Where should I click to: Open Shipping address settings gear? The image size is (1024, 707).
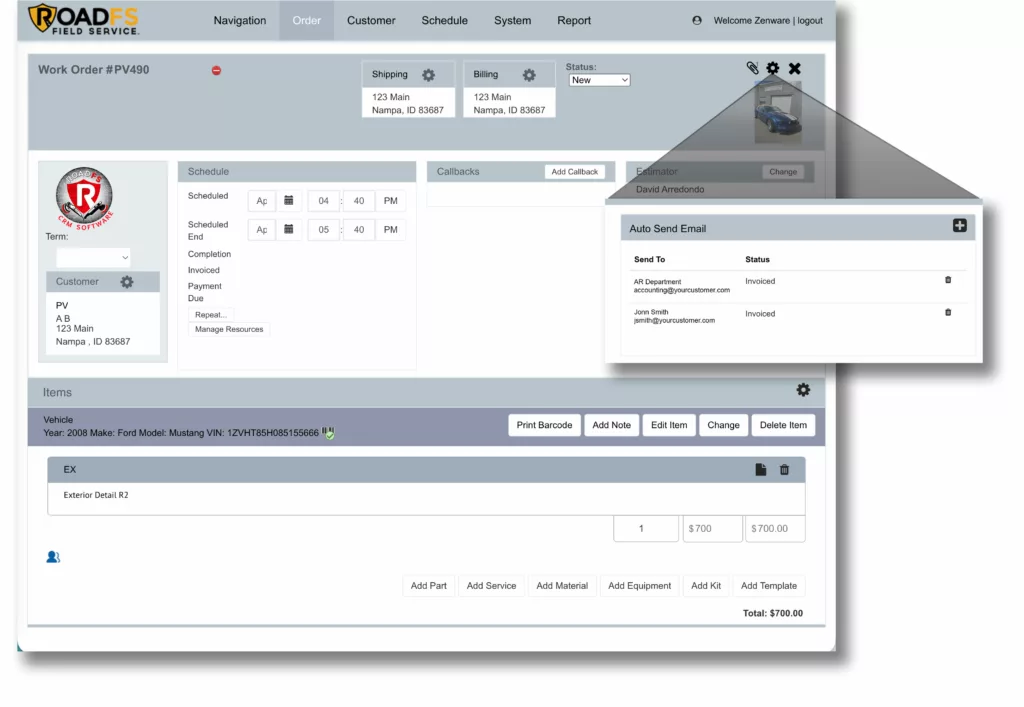click(428, 75)
